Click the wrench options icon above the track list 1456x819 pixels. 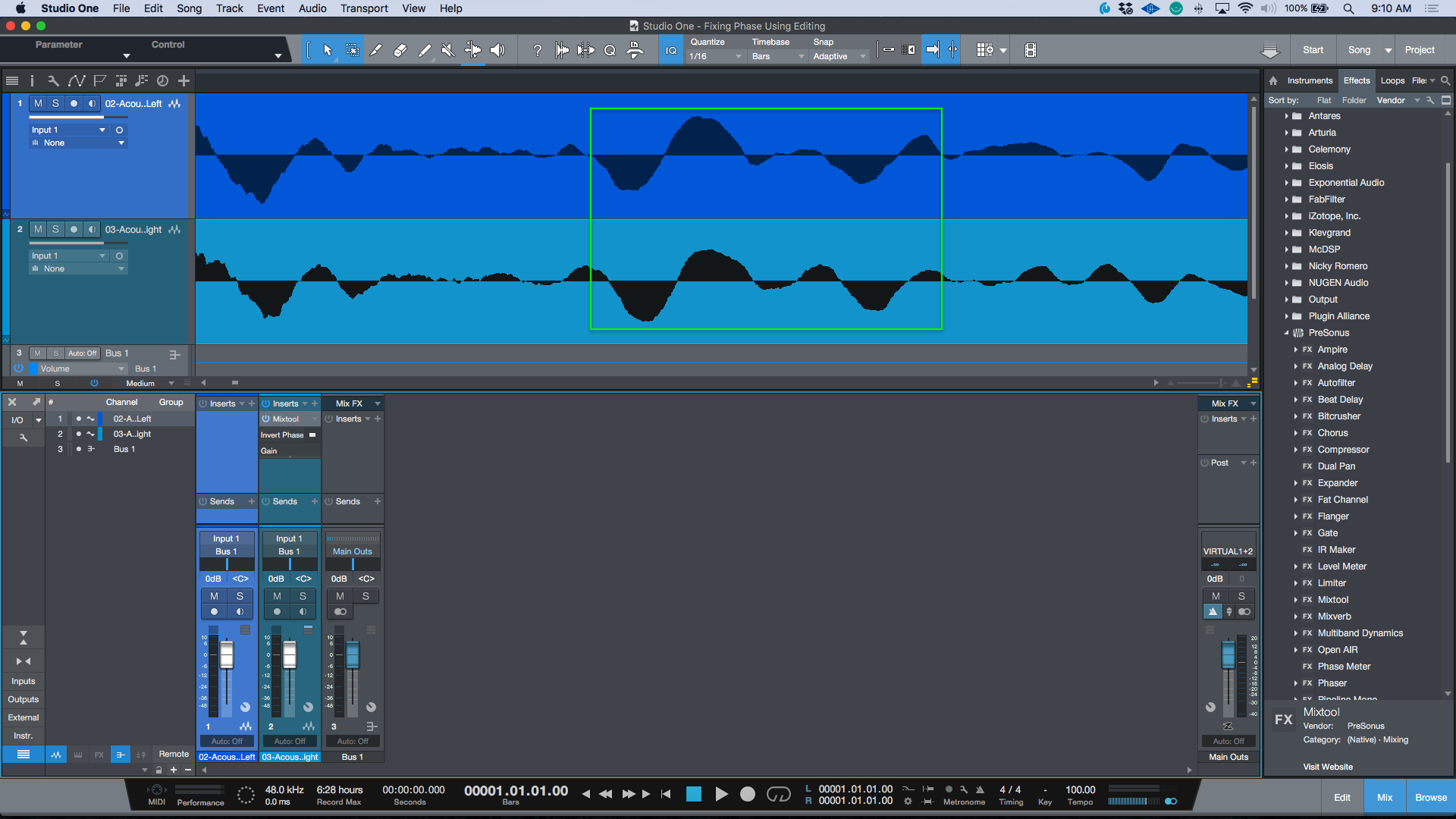(53, 80)
